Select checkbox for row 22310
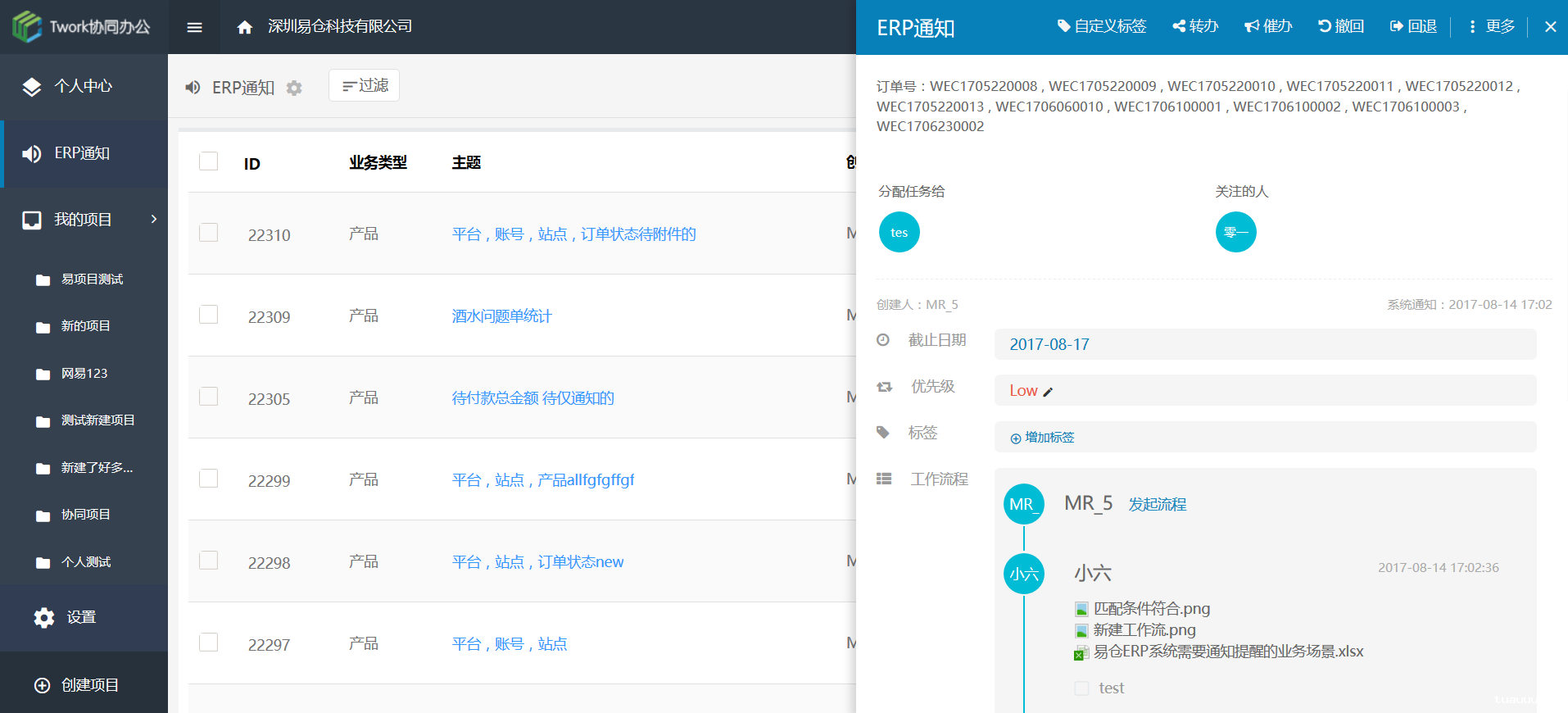 point(209,233)
